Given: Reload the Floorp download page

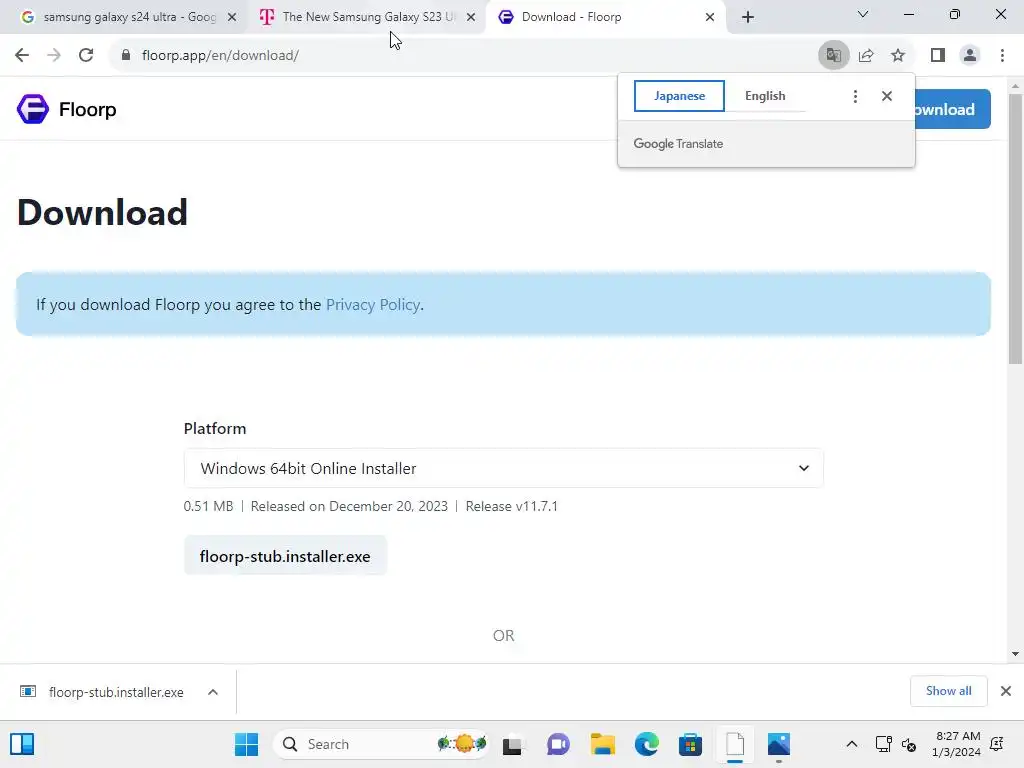Looking at the screenshot, I should tap(86, 56).
